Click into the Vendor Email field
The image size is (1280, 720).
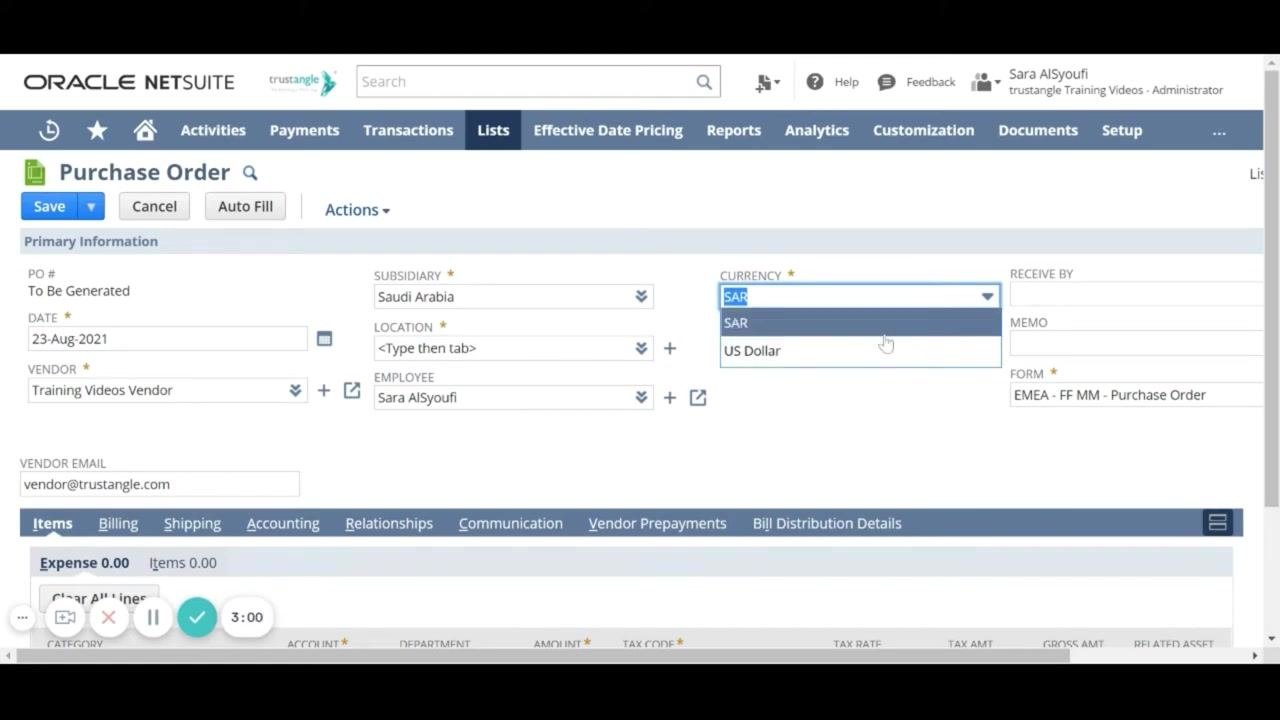tap(160, 484)
